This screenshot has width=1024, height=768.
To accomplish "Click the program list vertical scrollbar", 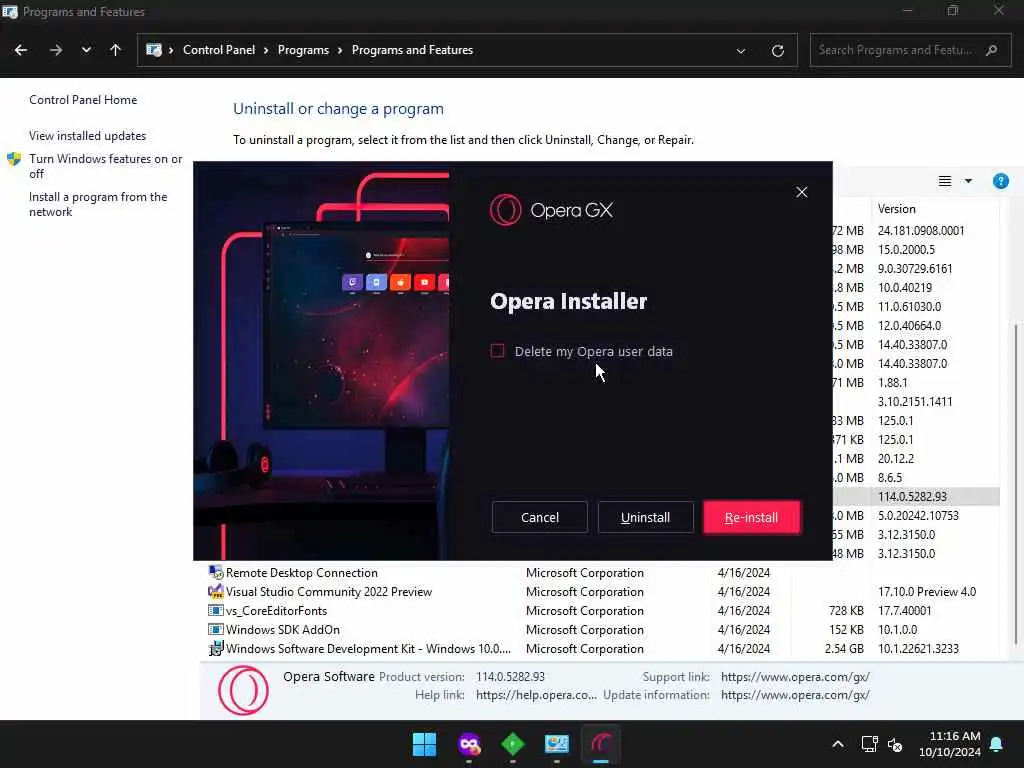I will [1016, 483].
